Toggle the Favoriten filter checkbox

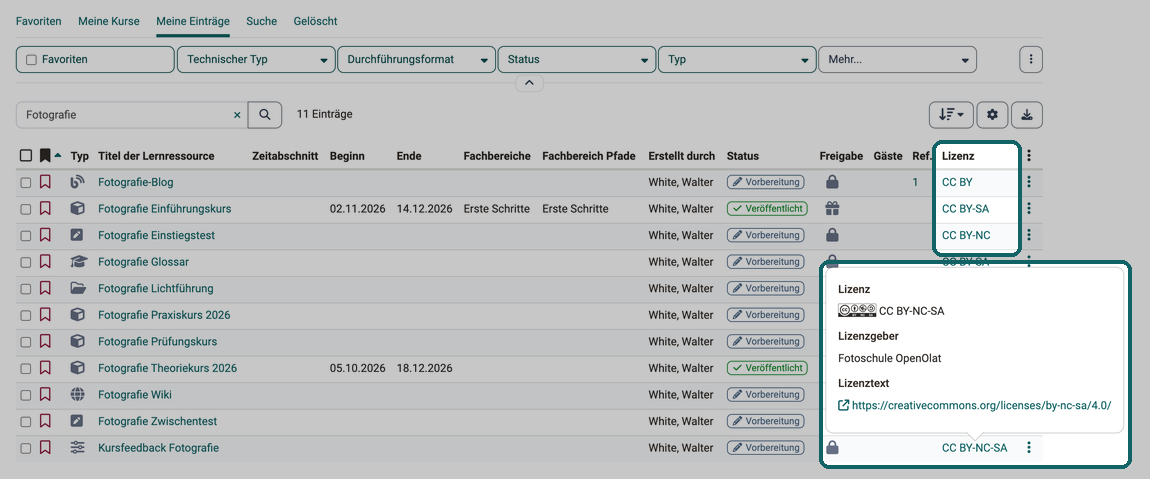[x=32, y=60]
